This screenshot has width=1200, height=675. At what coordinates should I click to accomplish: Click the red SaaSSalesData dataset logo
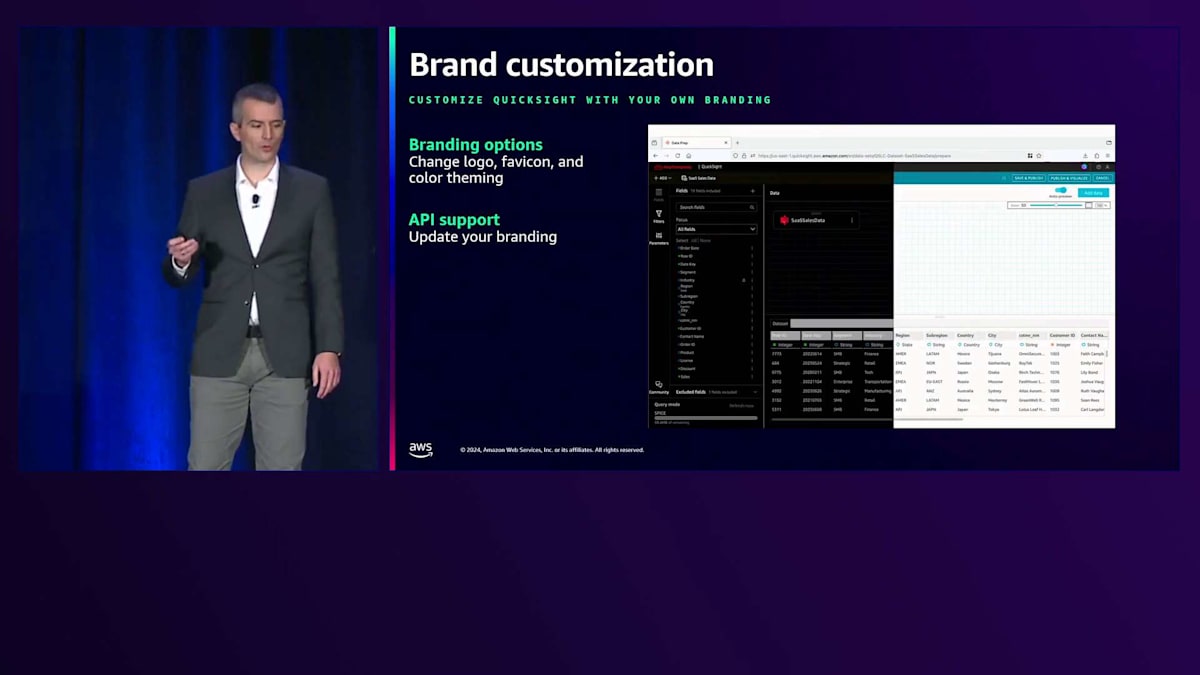(784, 220)
